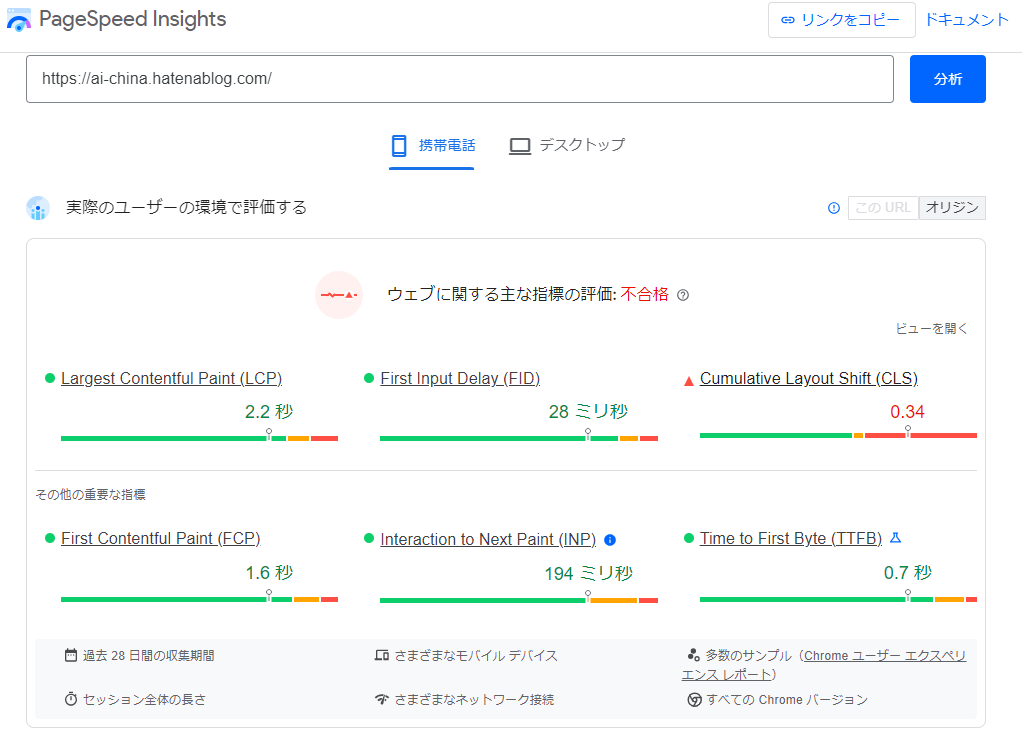Click the 194 ミリ秒 INP value
The height and width of the screenshot is (735, 1022).
589,573
